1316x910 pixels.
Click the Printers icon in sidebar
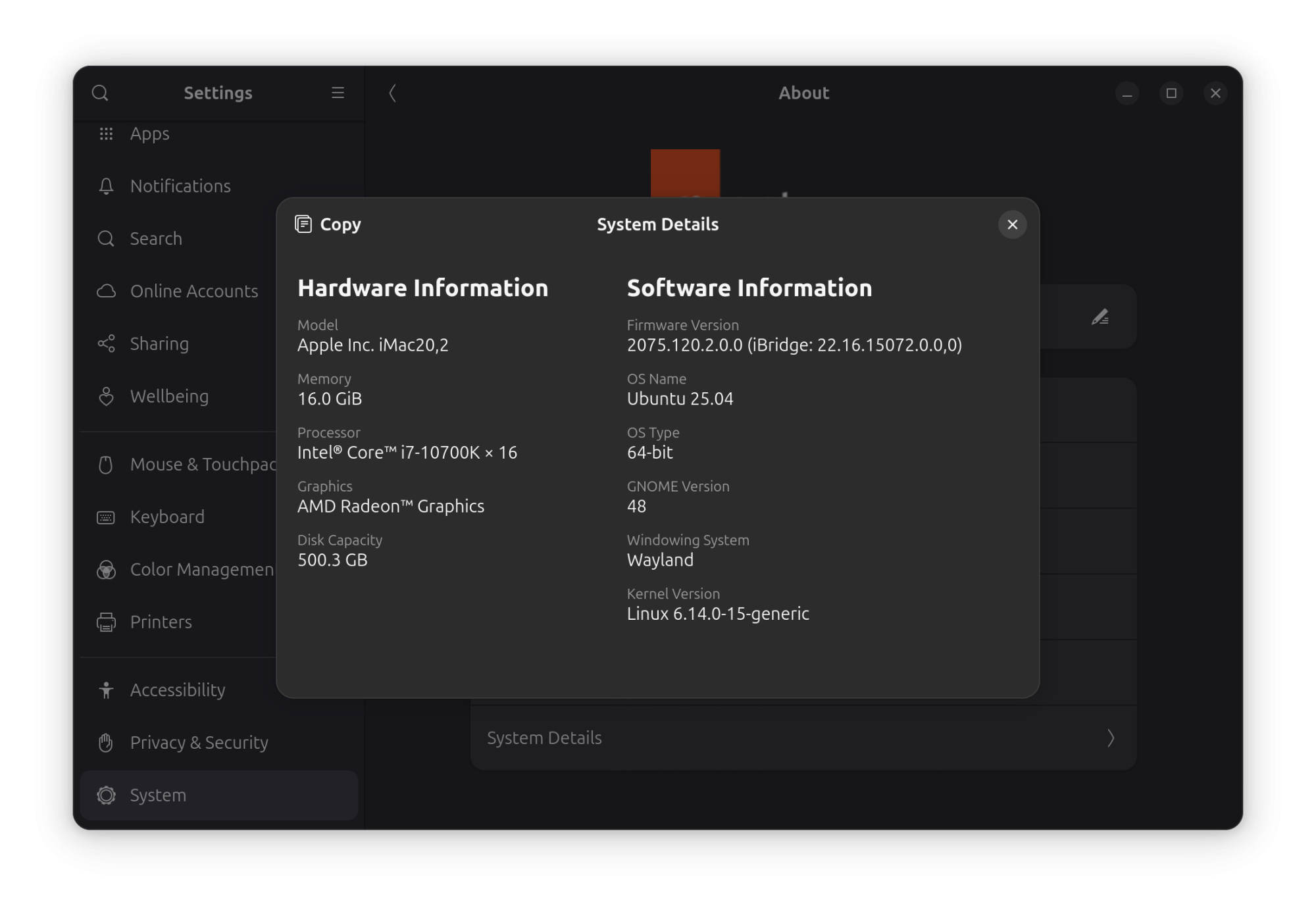pos(106,622)
